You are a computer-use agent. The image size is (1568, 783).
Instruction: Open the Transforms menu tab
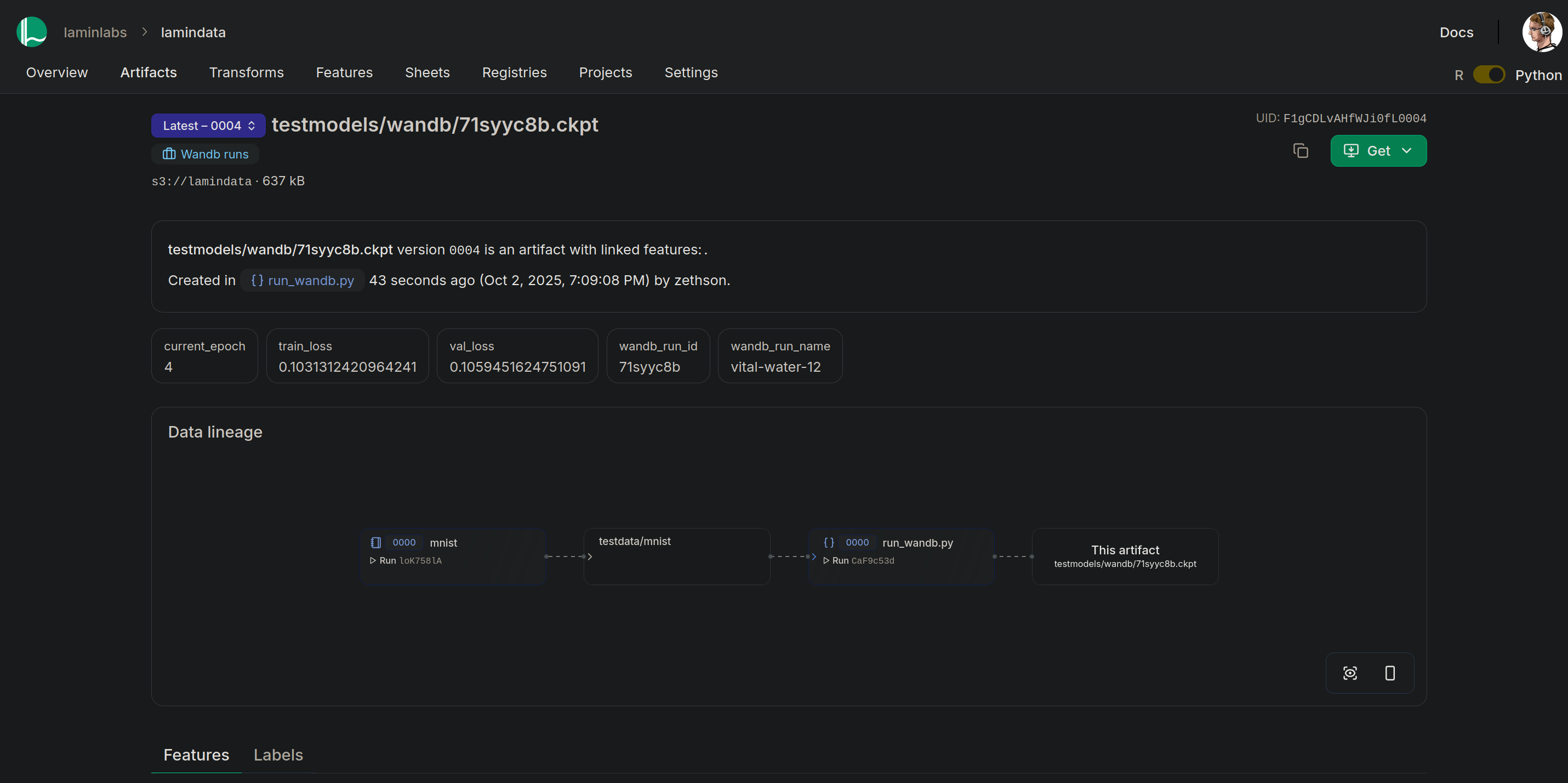coord(246,72)
